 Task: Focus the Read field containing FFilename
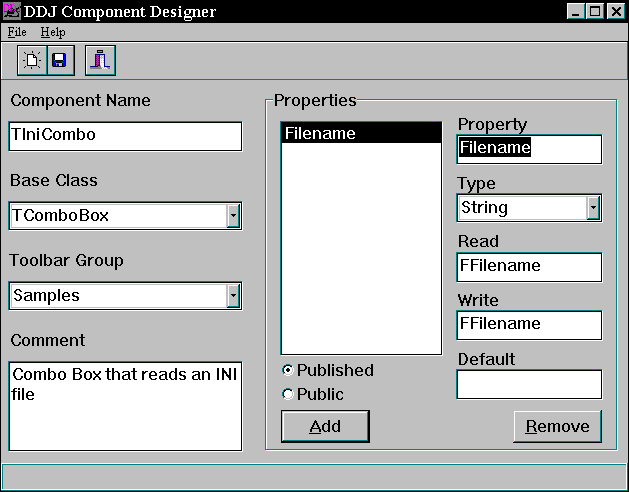(529, 266)
